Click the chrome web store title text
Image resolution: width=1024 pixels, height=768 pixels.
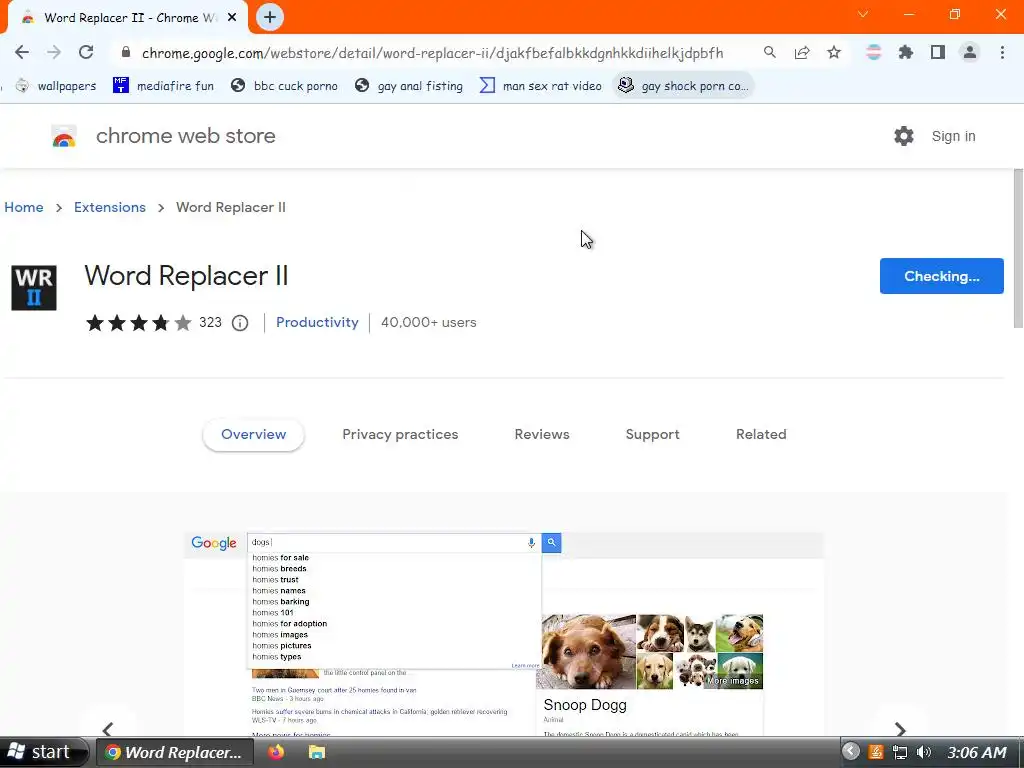pos(185,136)
